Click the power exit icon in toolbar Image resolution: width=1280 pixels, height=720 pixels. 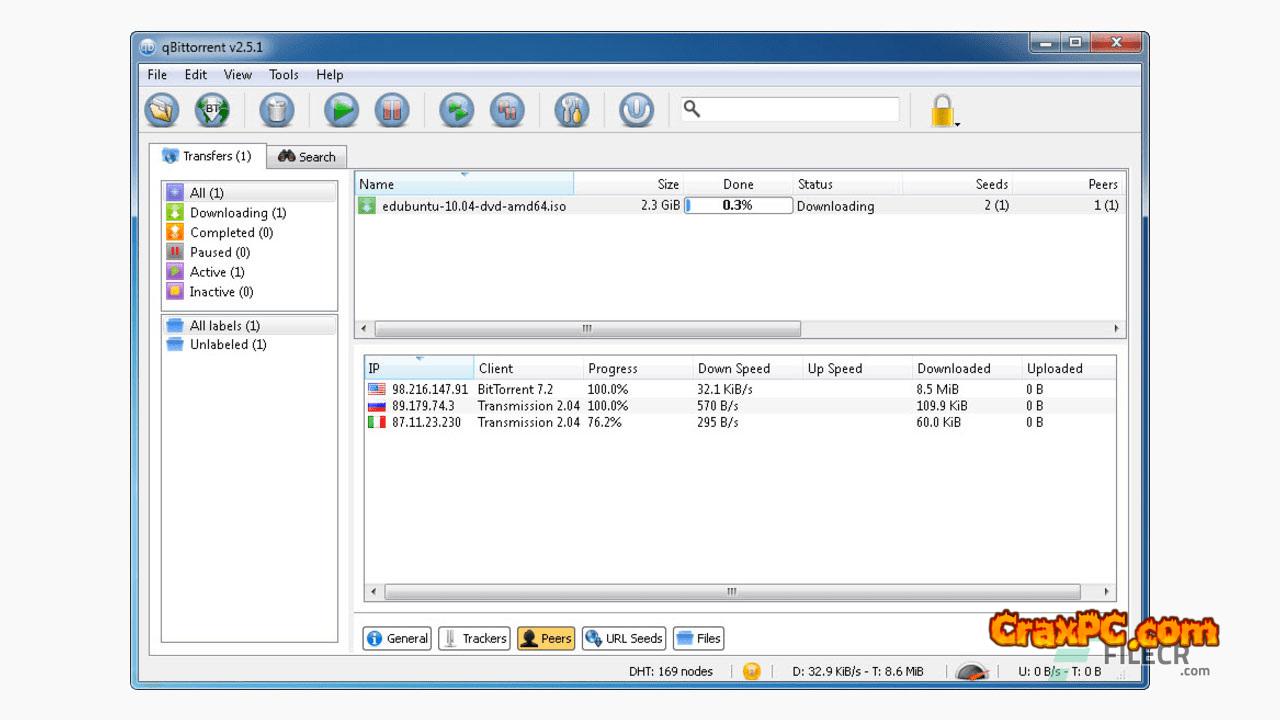point(636,110)
